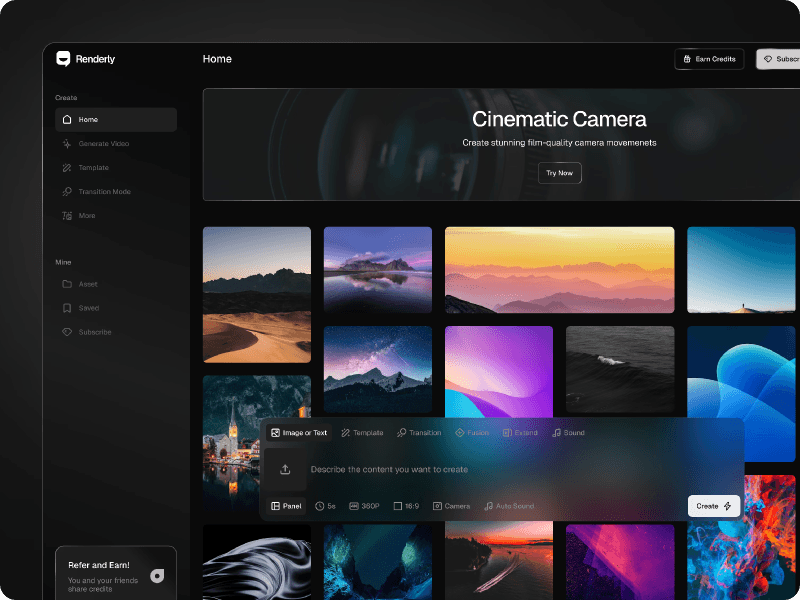Open the 360P resolution dropdown
This screenshot has width=800, height=600.
click(364, 506)
